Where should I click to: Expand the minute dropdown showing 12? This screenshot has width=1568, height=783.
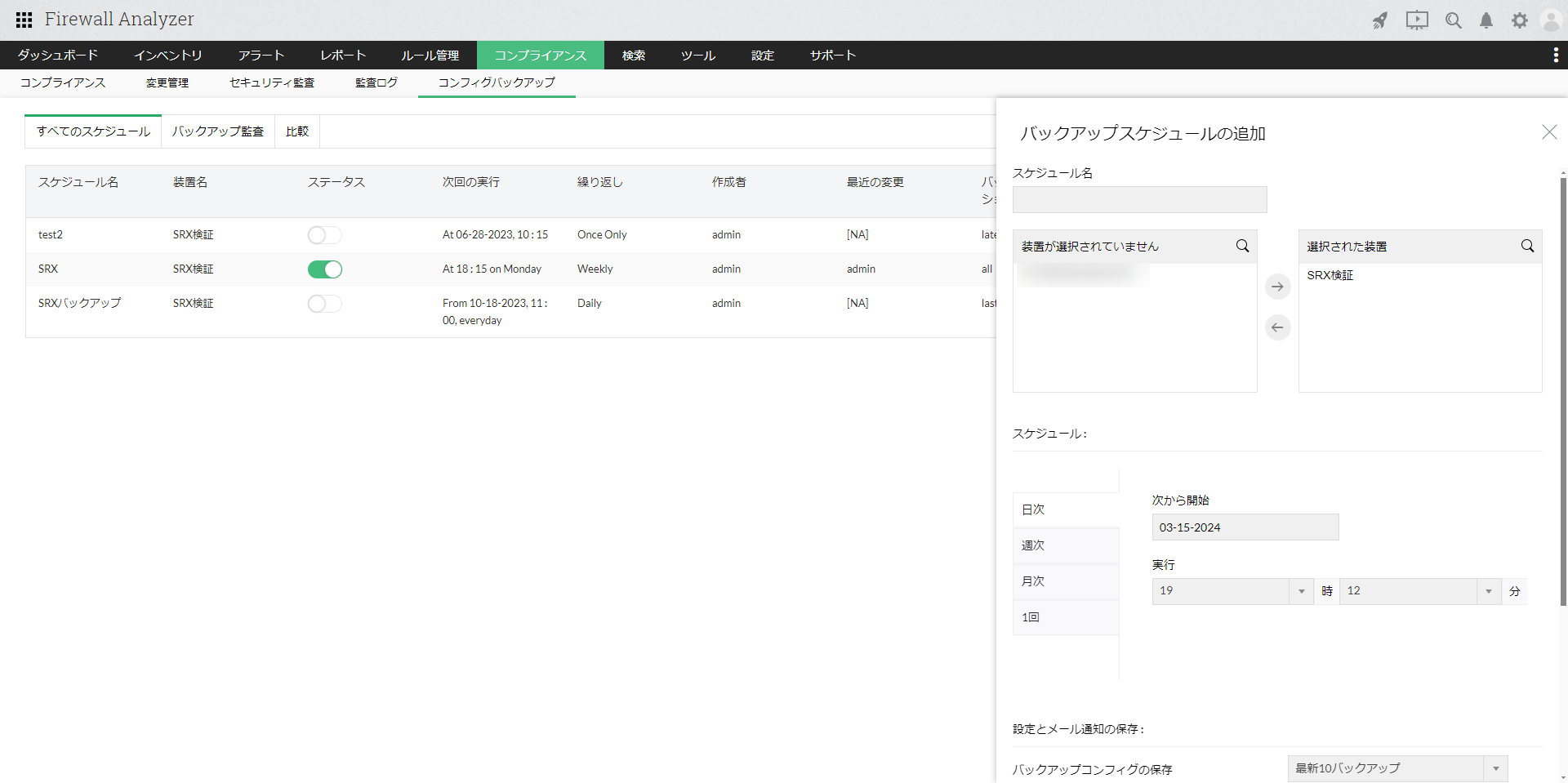[1488, 591]
